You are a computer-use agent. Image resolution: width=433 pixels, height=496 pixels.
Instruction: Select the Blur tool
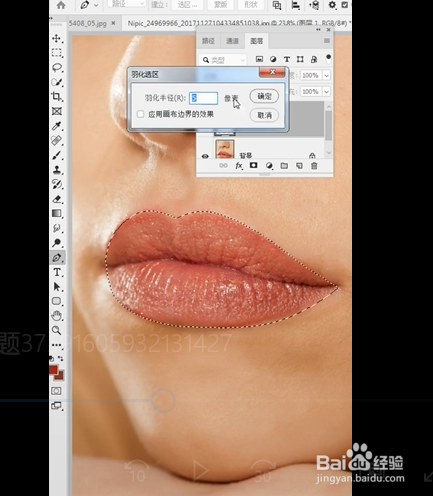[57, 228]
